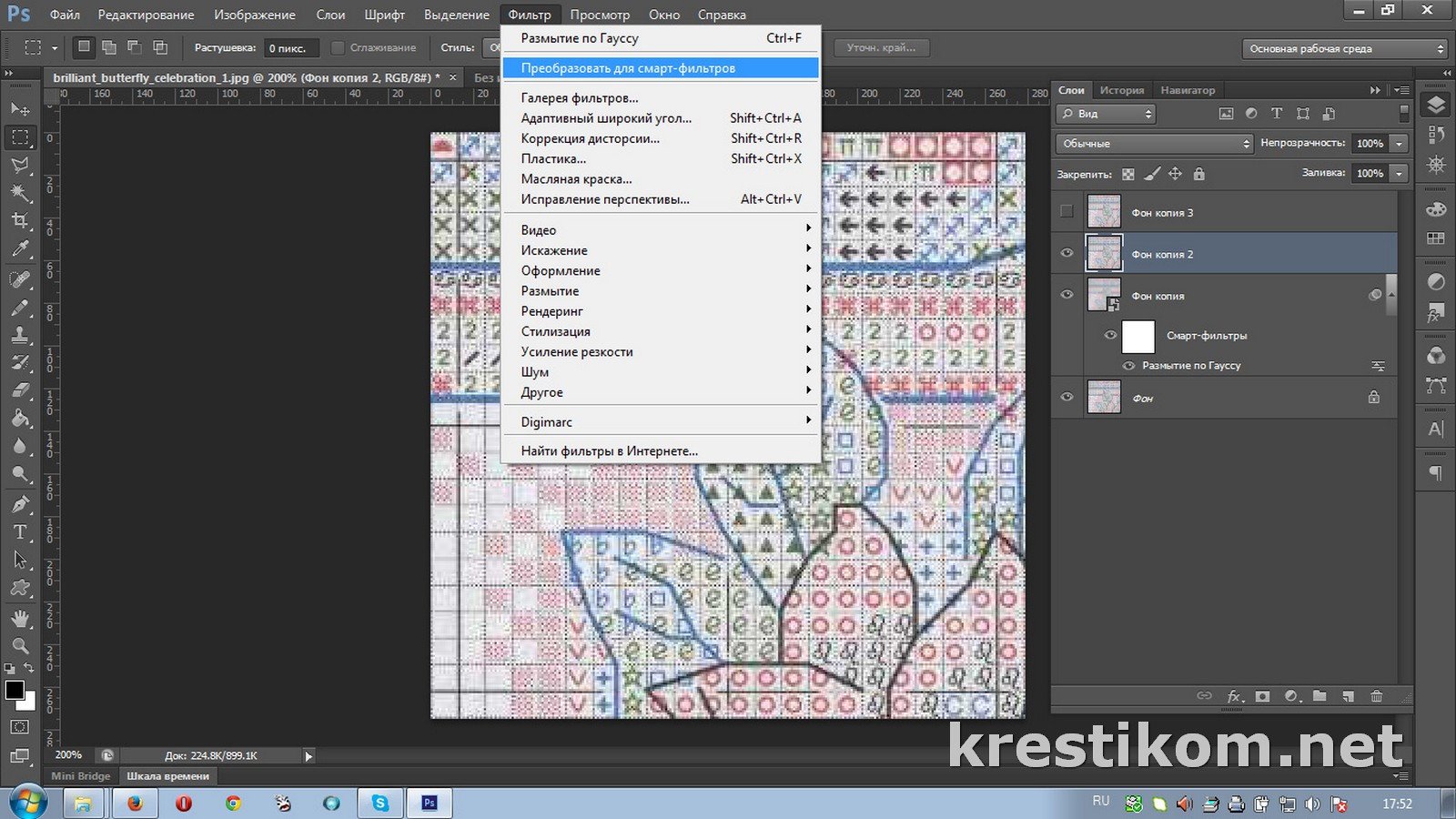Click the delete layer trash icon
The image size is (1456, 819).
(1376, 696)
